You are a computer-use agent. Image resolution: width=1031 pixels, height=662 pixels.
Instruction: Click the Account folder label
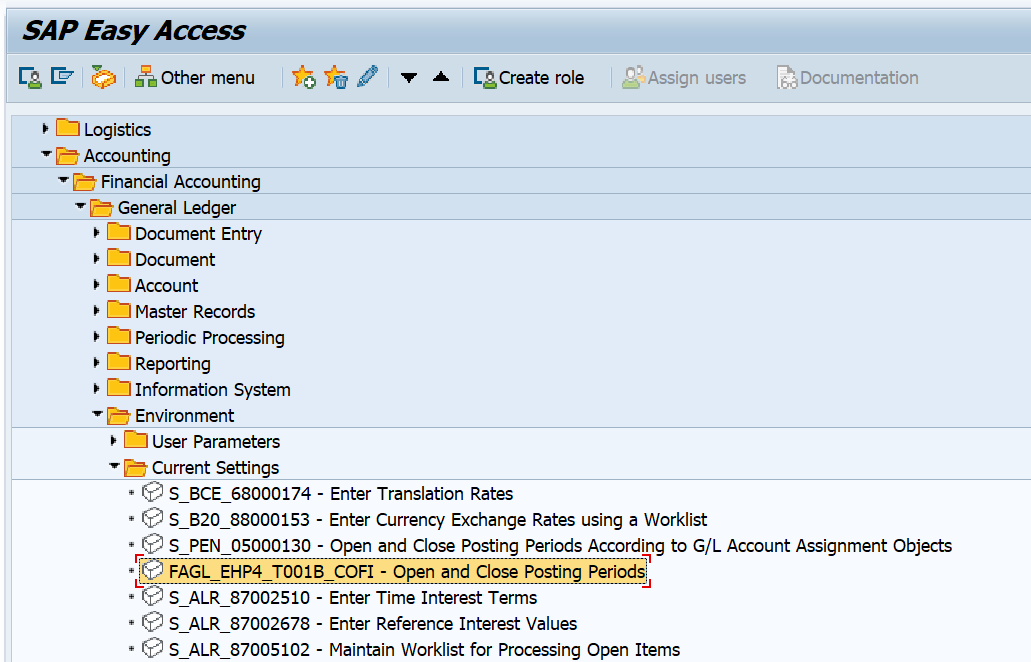point(166,285)
